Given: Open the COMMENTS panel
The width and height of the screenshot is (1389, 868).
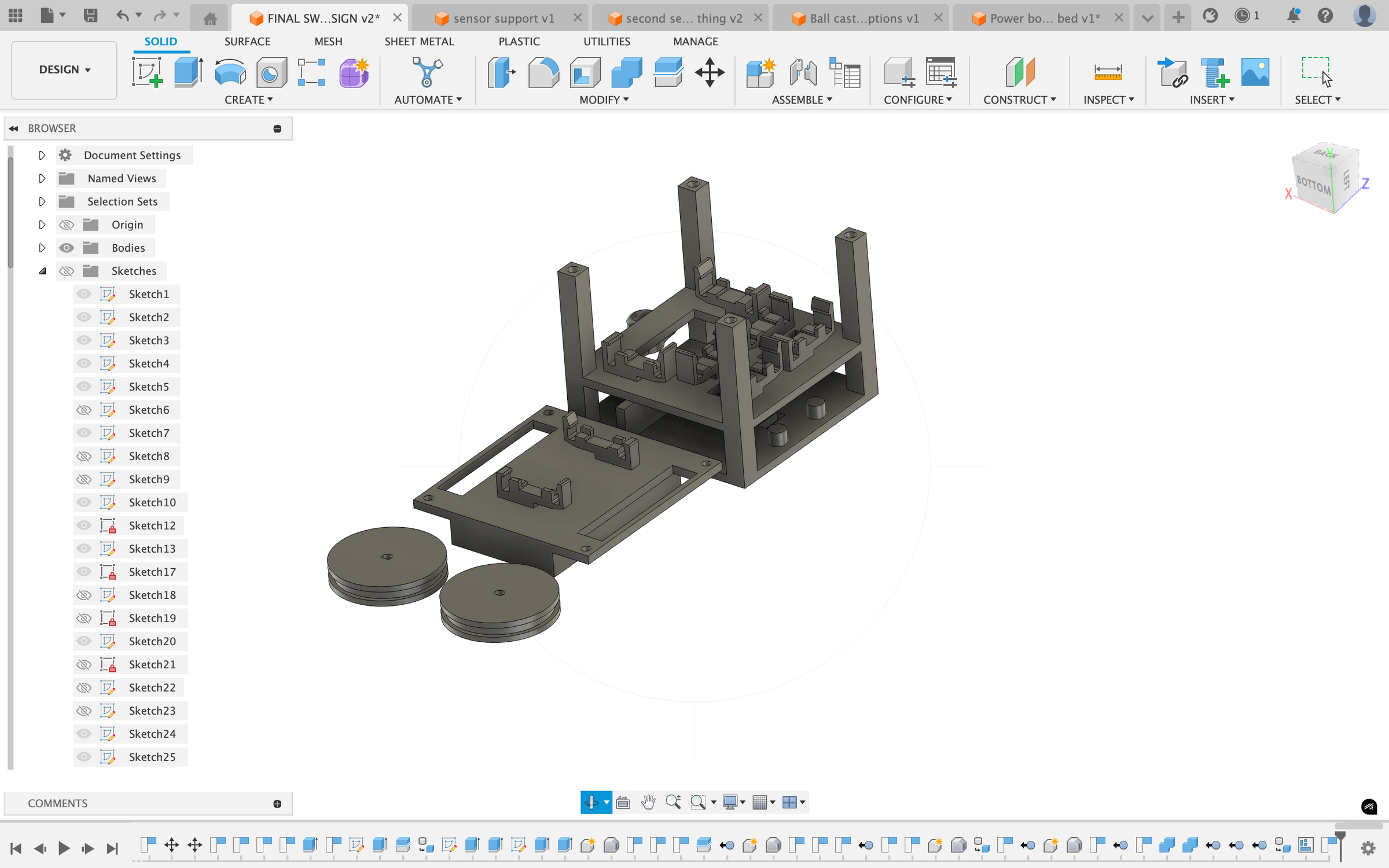Looking at the screenshot, I should point(57,803).
